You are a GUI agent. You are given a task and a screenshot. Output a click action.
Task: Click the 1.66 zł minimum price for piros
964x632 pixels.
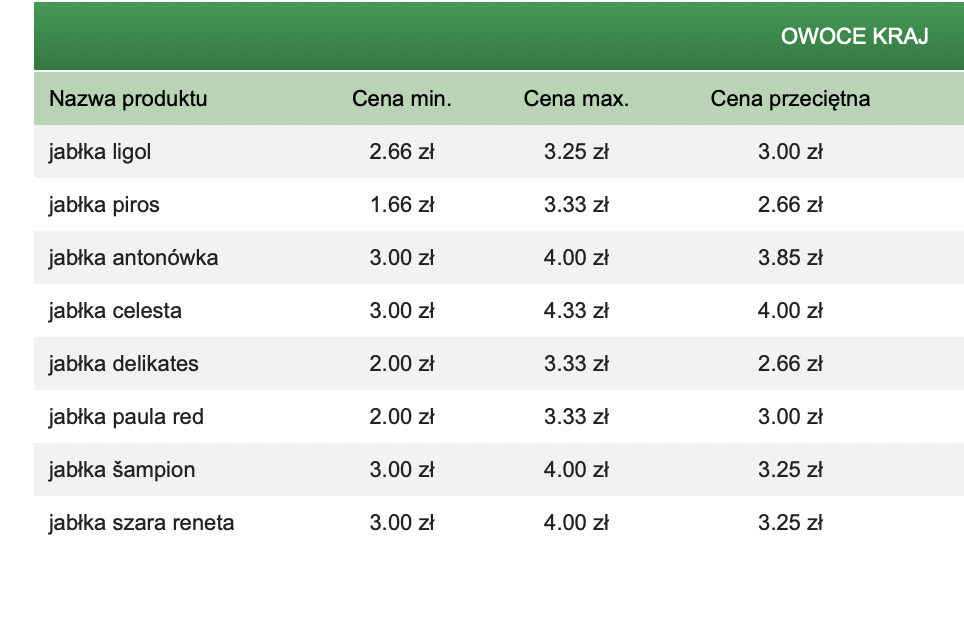[x=401, y=205]
